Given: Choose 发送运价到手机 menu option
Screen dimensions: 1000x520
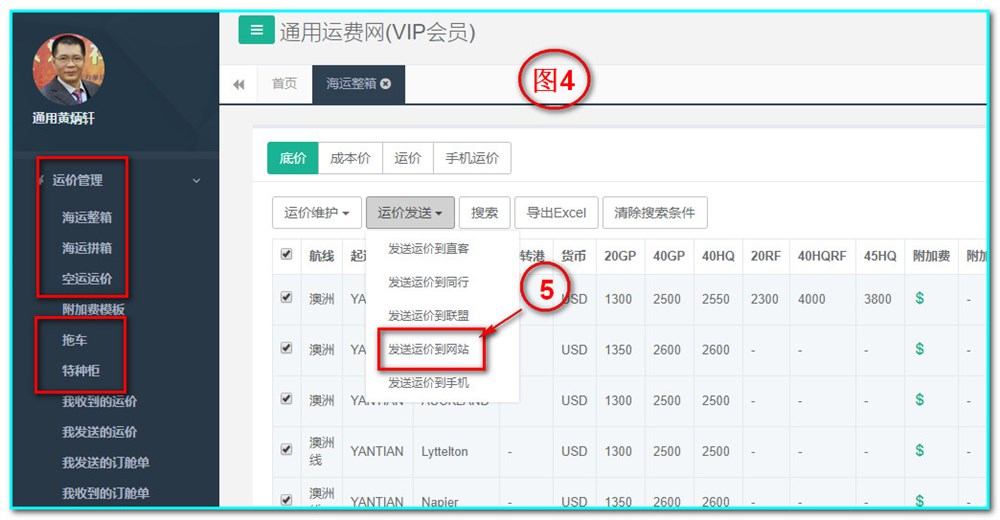Looking at the screenshot, I should point(428,383).
